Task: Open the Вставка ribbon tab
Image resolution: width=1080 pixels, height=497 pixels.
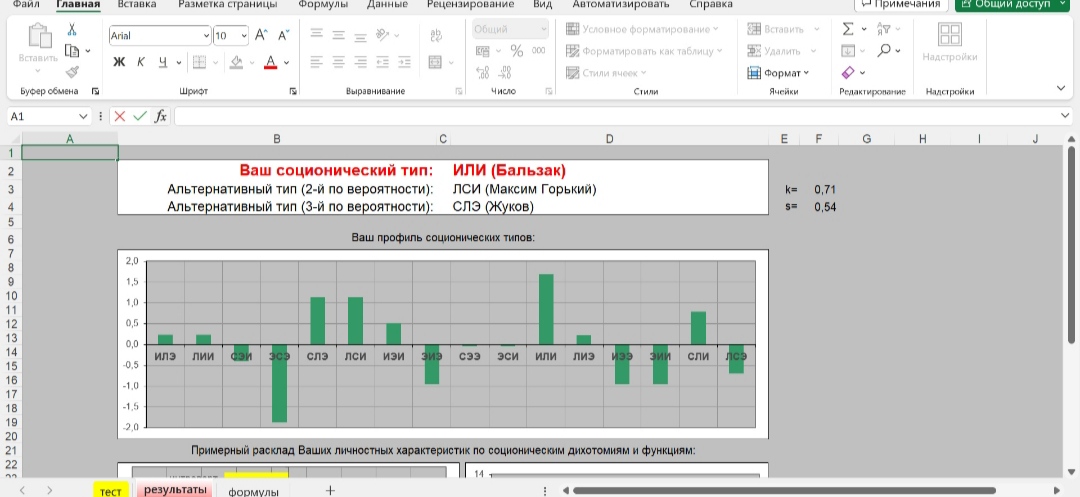Action: [x=137, y=4]
